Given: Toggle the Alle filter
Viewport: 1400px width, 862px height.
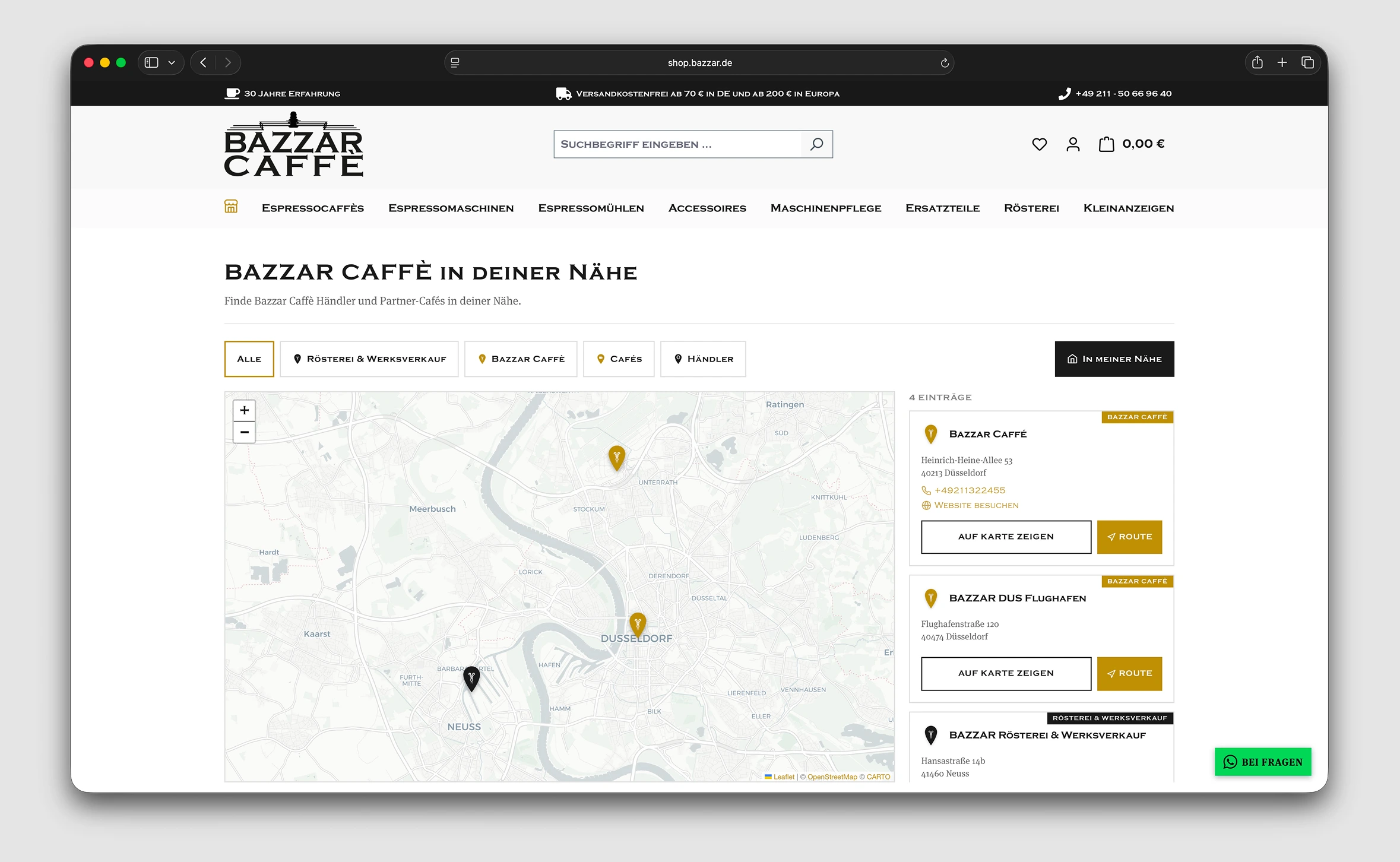Looking at the screenshot, I should click(249, 359).
